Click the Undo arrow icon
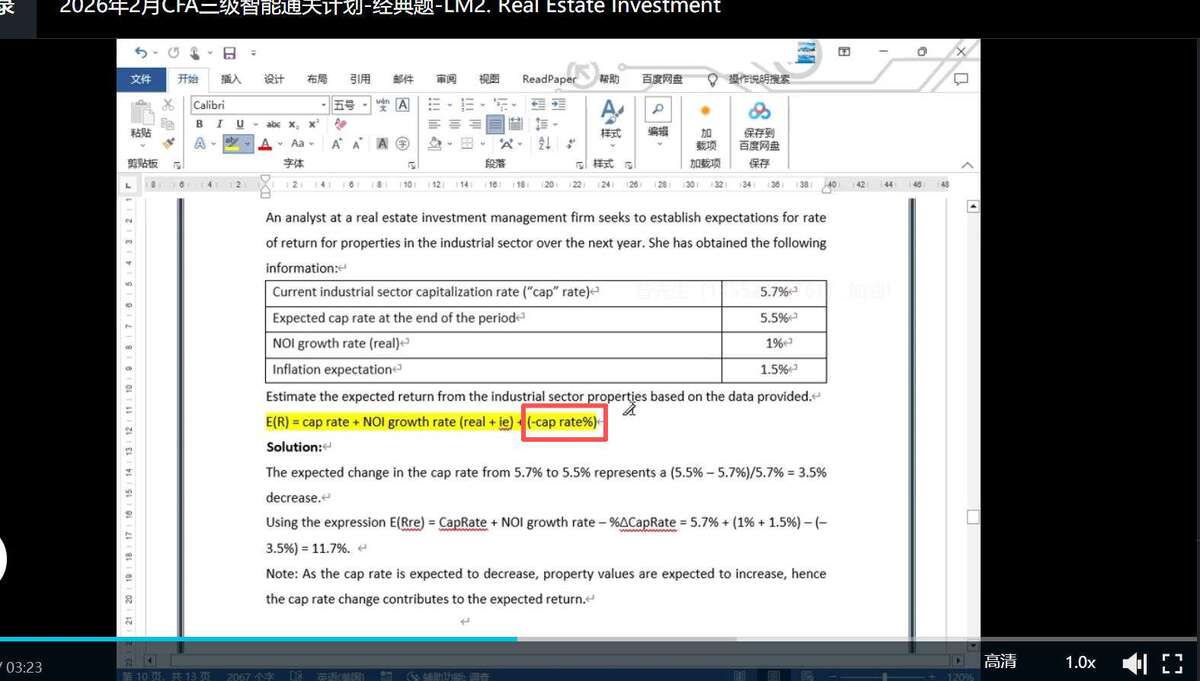 pos(140,53)
